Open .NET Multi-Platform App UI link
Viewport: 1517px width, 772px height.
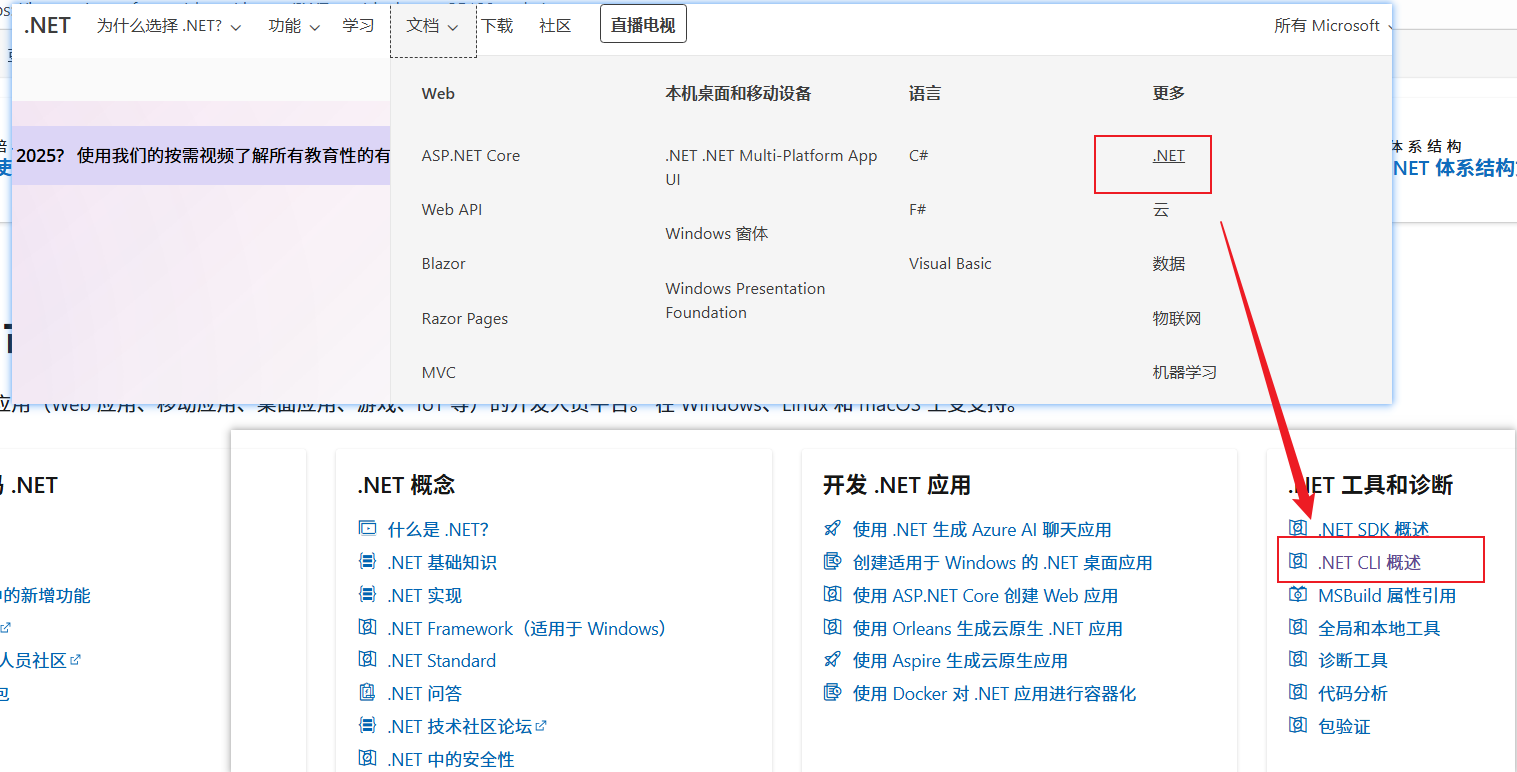pyautogui.click(x=771, y=168)
